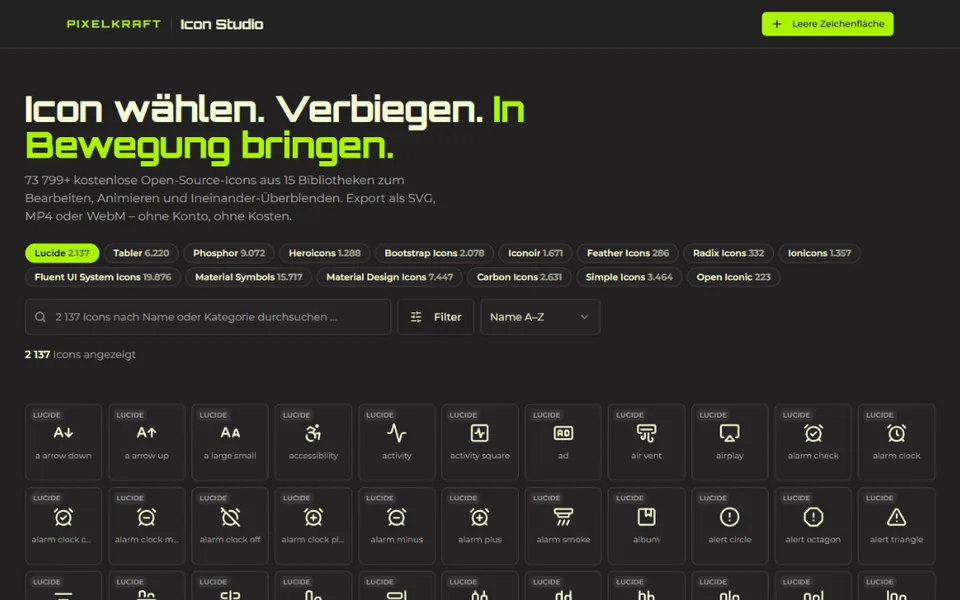The height and width of the screenshot is (600, 960).
Task: Focus the icon search field
Action: [x=208, y=317]
